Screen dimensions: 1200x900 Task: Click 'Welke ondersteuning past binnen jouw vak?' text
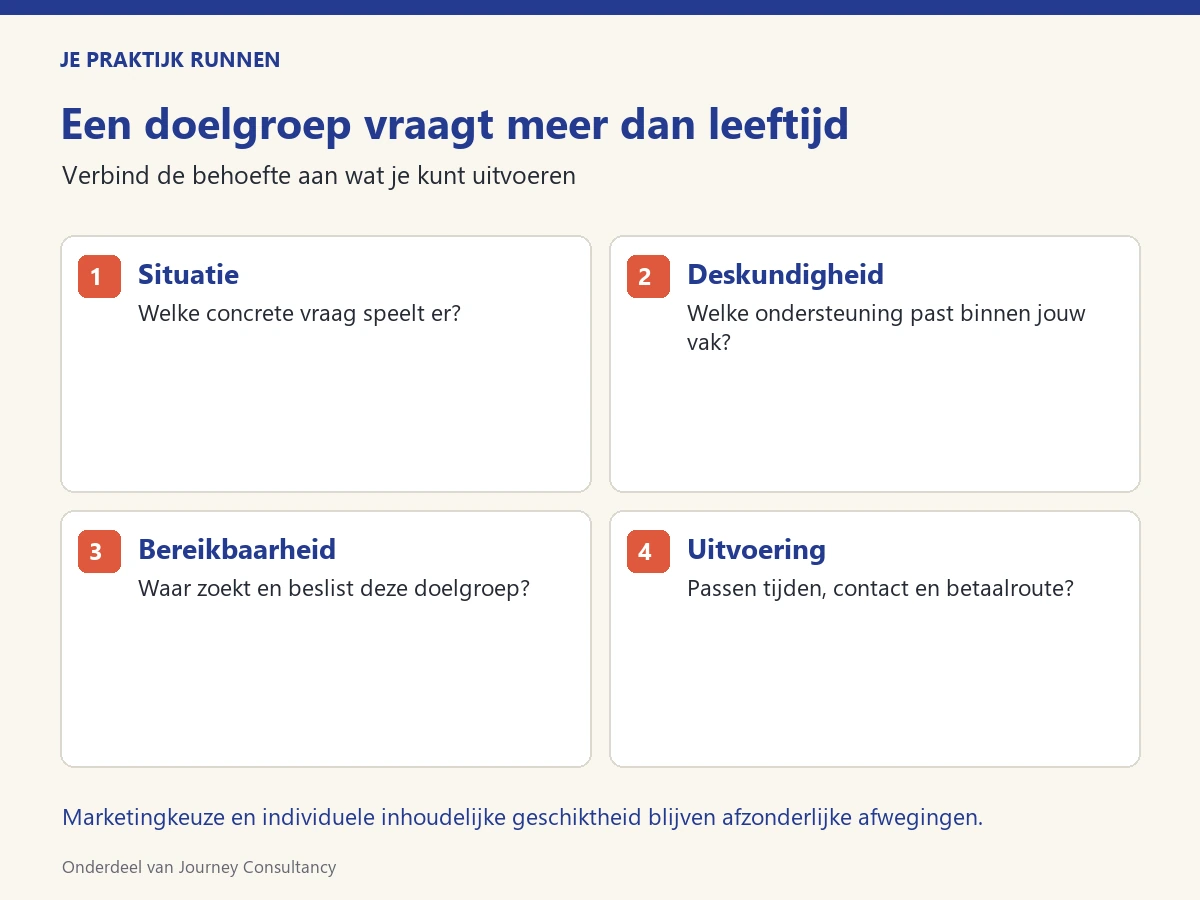[886, 327]
